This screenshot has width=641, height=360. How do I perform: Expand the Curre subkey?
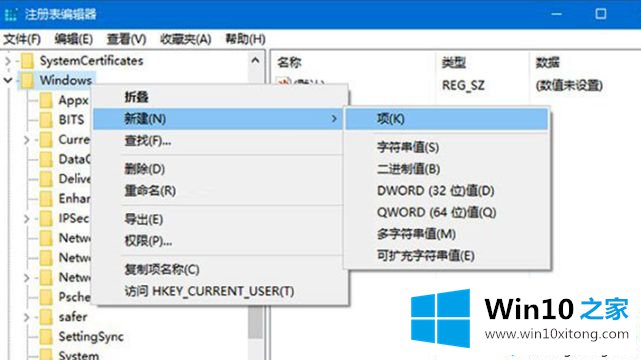(x=27, y=140)
